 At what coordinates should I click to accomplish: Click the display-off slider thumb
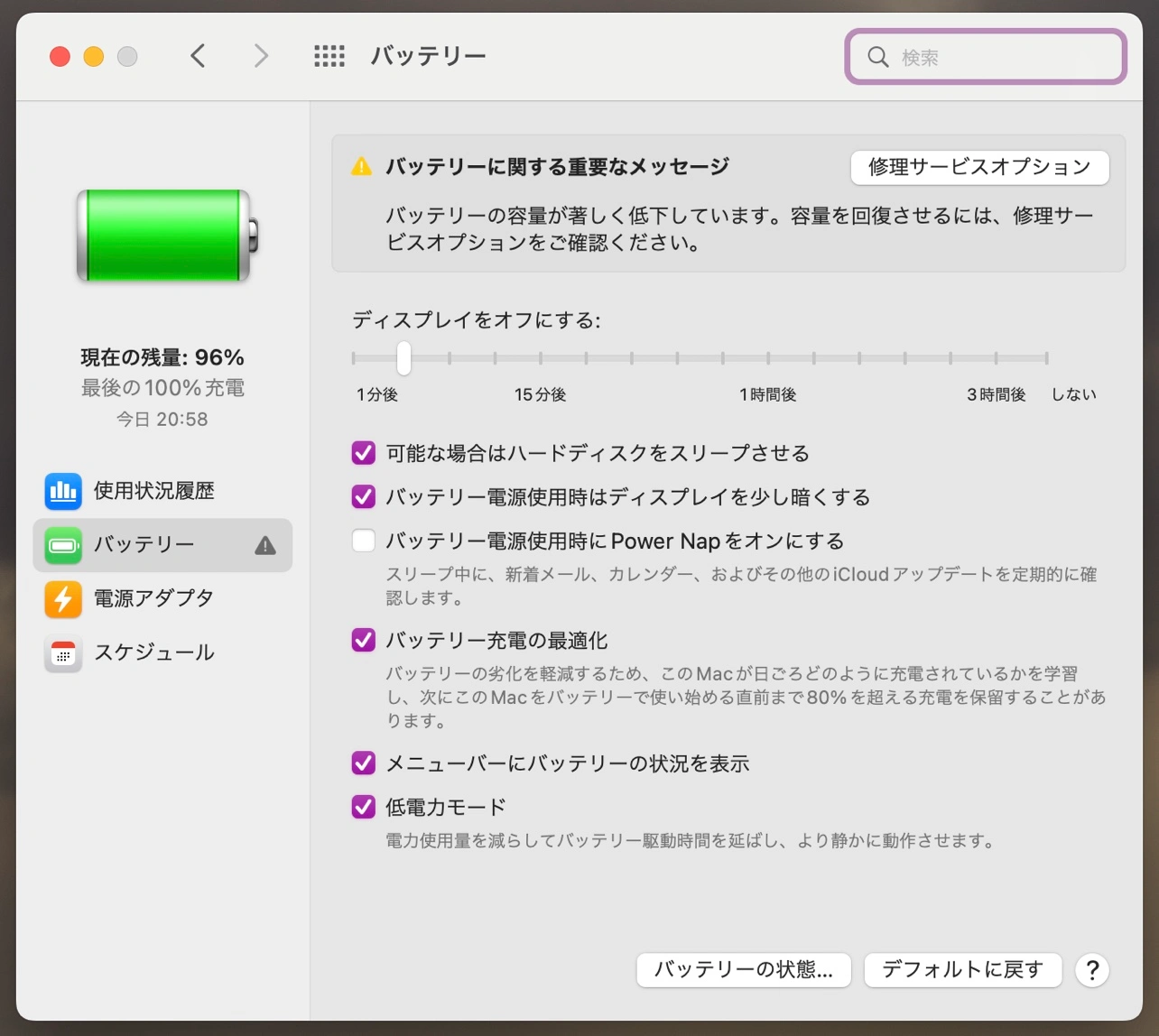point(403,358)
